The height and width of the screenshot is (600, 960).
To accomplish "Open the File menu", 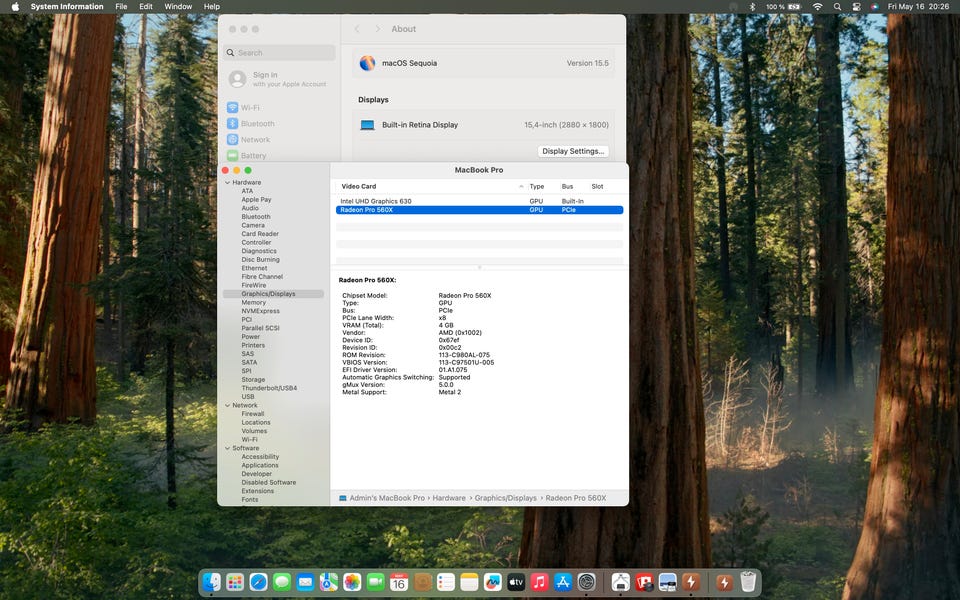I will coord(121,7).
